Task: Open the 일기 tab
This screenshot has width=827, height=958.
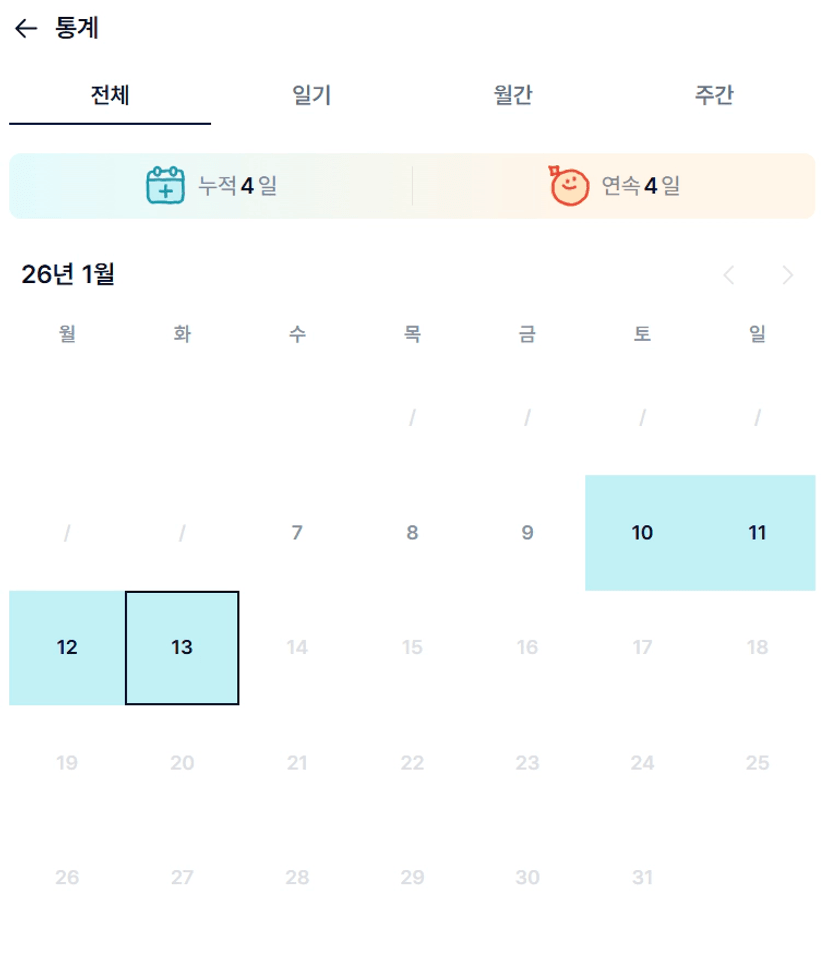Action: [x=312, y=96]
